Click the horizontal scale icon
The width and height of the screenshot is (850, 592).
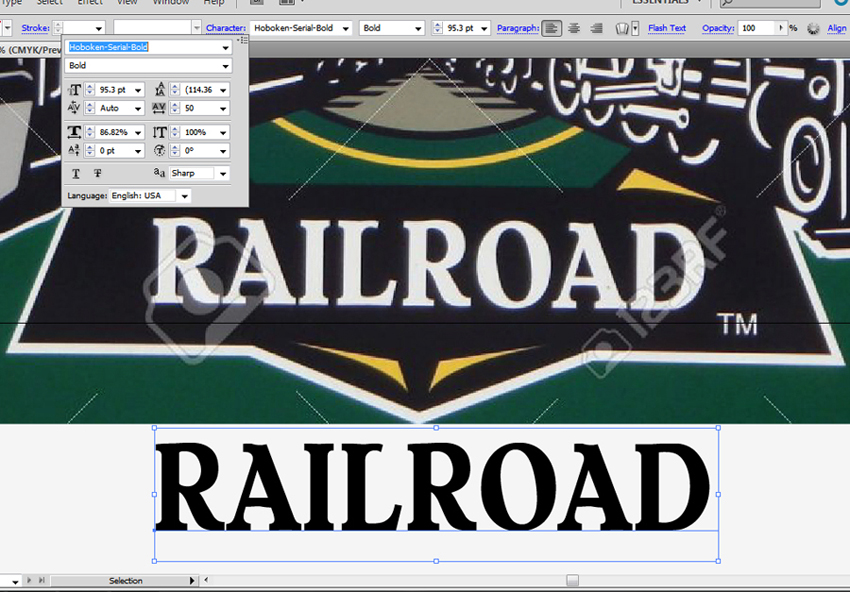point(74,132)
